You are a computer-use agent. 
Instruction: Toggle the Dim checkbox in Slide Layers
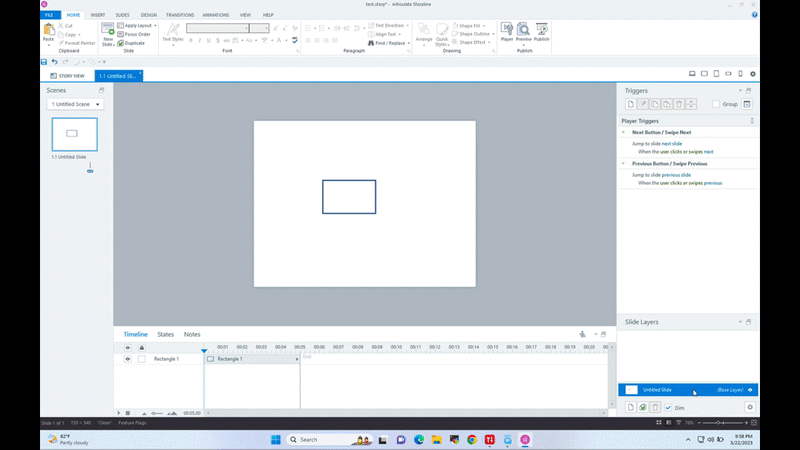tap(668, 408)
